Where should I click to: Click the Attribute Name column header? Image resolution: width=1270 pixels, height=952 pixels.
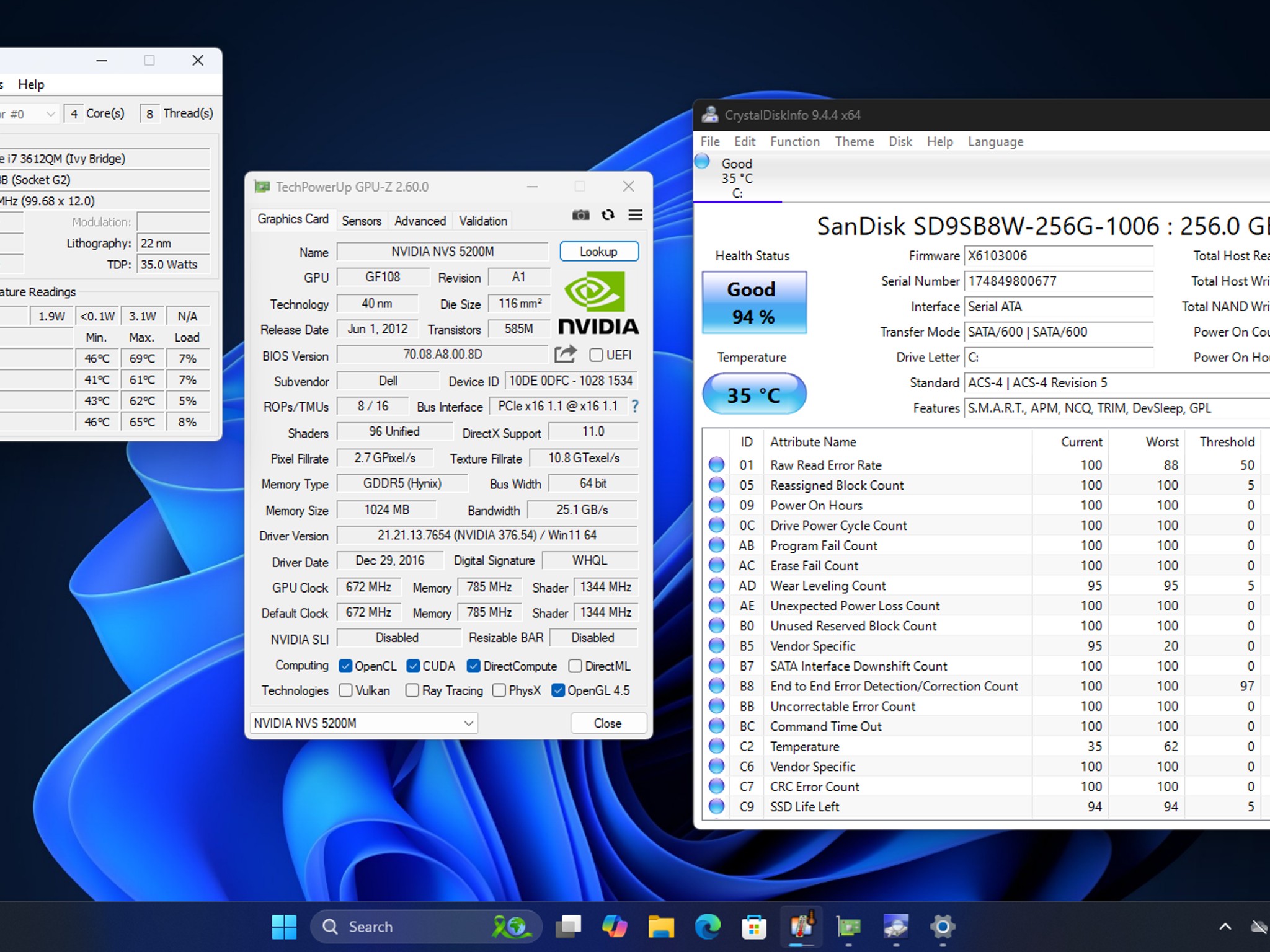[813, 442]
